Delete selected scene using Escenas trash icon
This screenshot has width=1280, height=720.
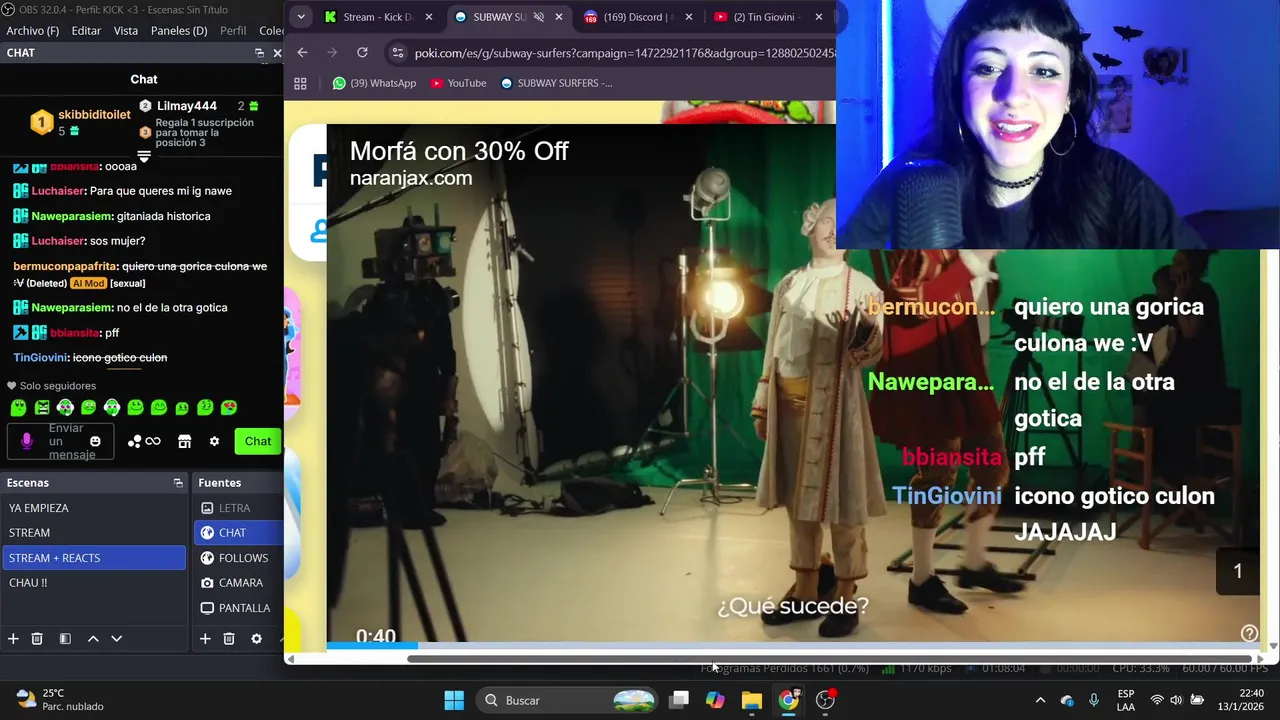click(x=37, y=639)
